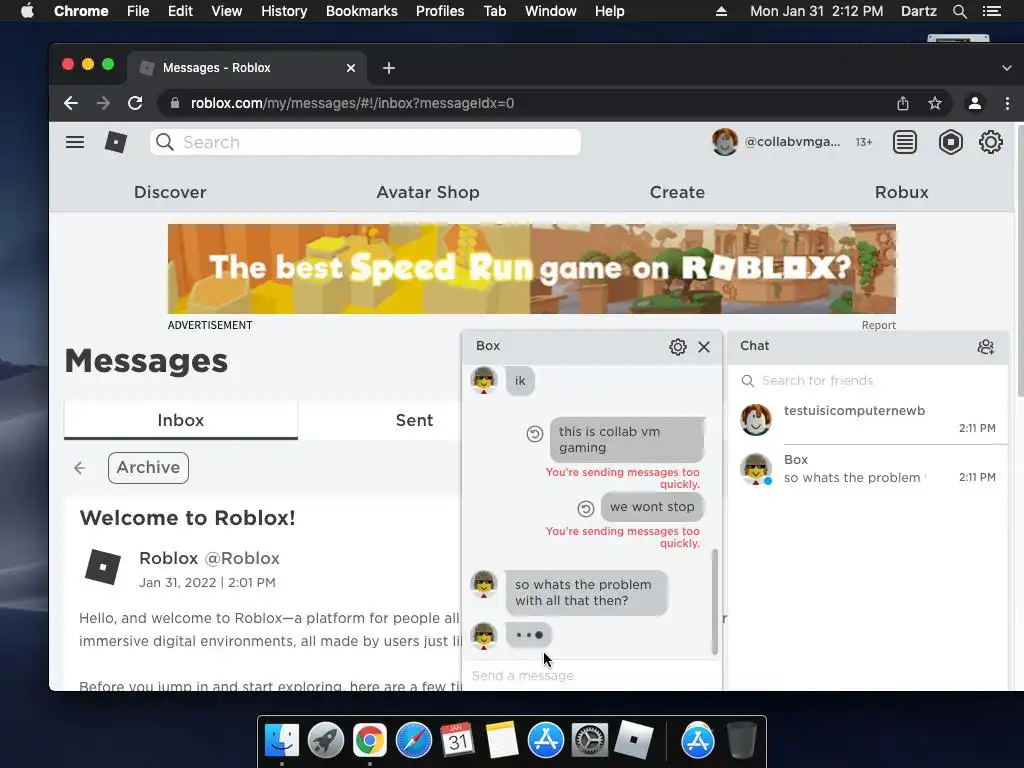
Task: Open Safari from the dock
Action: (414, 740)
